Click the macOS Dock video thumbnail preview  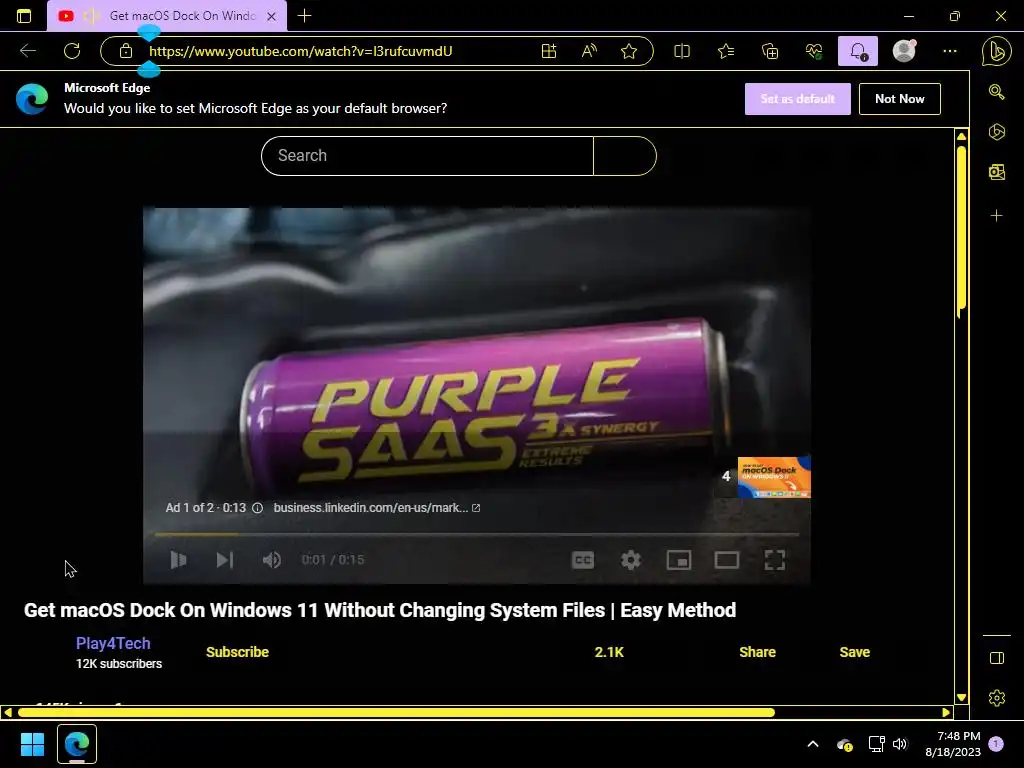(774, 477)
